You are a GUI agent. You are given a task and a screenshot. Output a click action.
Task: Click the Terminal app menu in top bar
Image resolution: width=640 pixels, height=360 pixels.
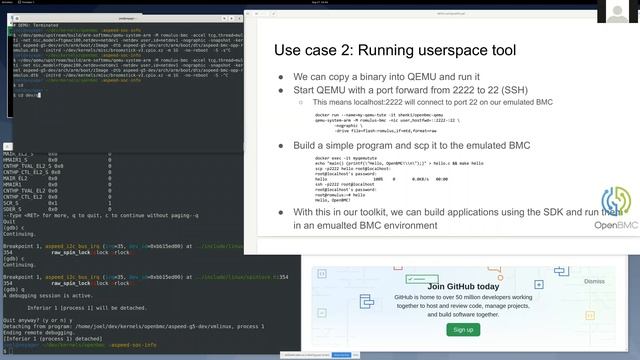click(x=27, y=2)
